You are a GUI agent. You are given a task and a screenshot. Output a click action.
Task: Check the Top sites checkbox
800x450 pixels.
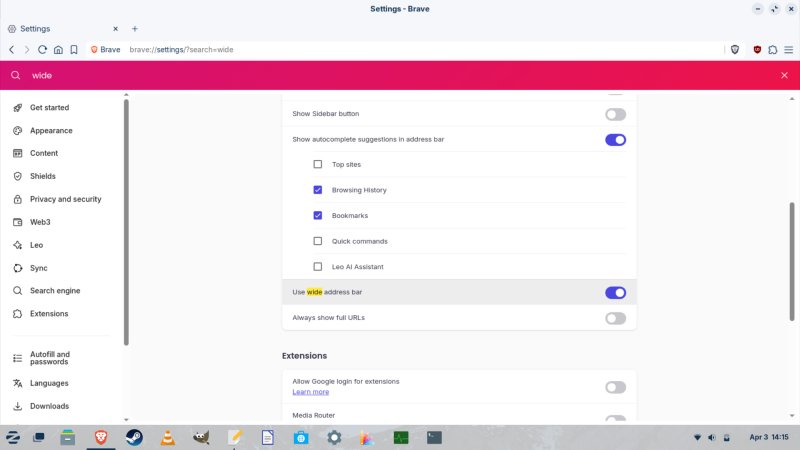click(x=318, y=164)
